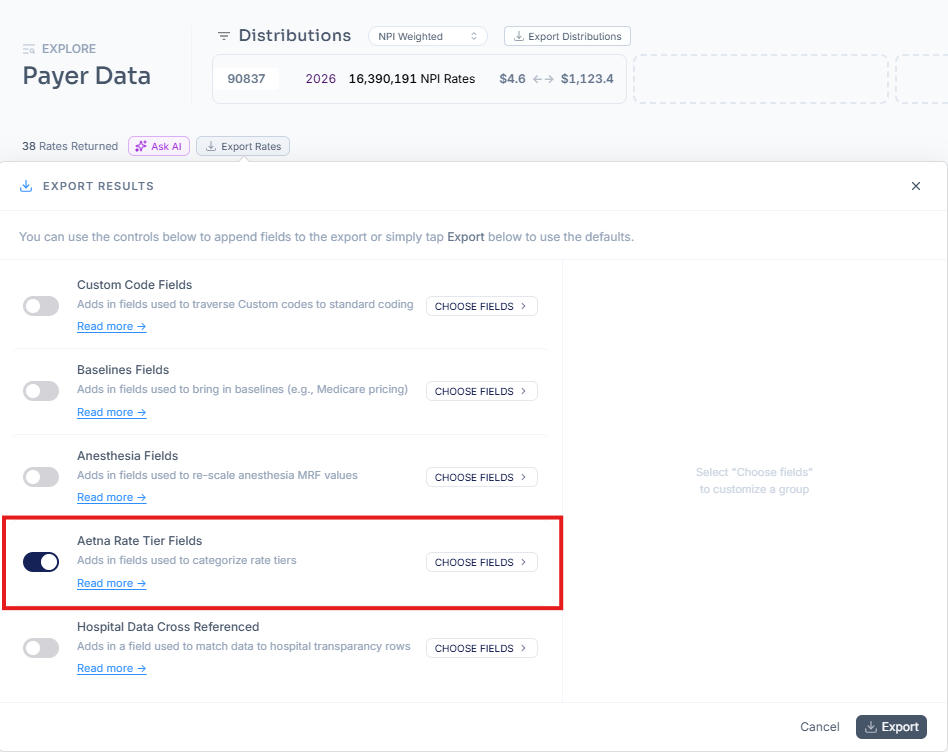Click the Distributions filter icon
Screen dimensions: 948x752
coord(224,36)
